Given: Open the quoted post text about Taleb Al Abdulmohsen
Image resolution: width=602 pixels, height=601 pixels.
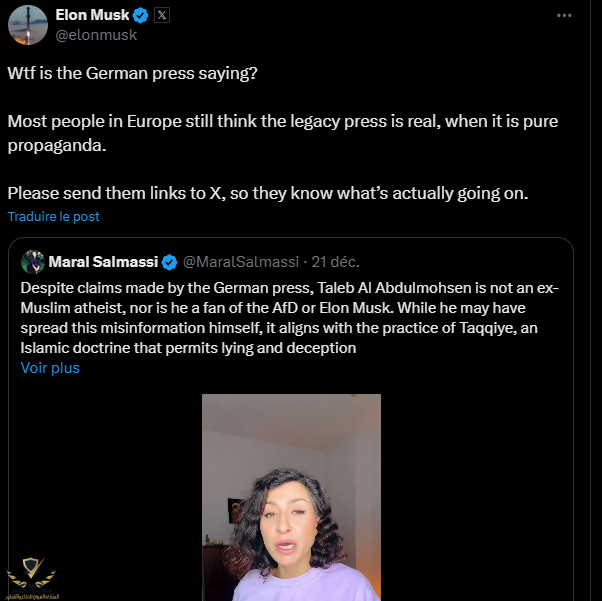Looking at the screenshot, I should click(x=290, y=317).
